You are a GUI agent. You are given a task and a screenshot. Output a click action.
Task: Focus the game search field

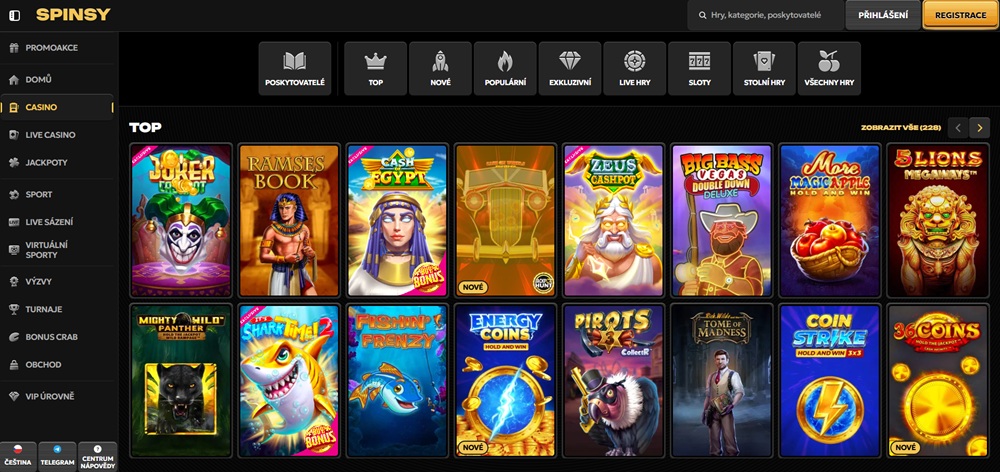(x=765, y=15)
